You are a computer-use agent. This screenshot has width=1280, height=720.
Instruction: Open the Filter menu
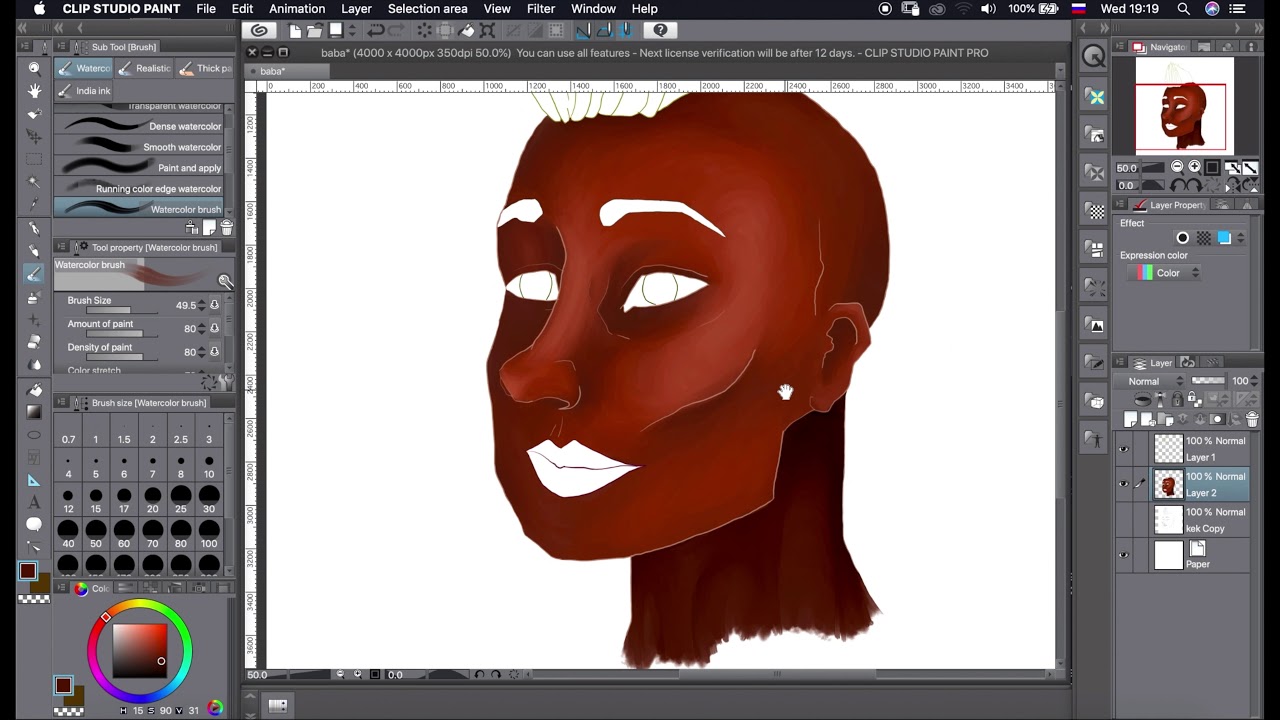(x=540, y=9)
